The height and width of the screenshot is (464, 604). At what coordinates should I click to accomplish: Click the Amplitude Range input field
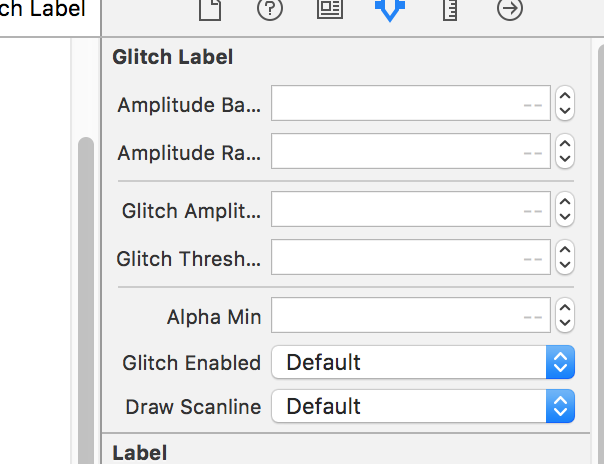click(x=411, y=151)
